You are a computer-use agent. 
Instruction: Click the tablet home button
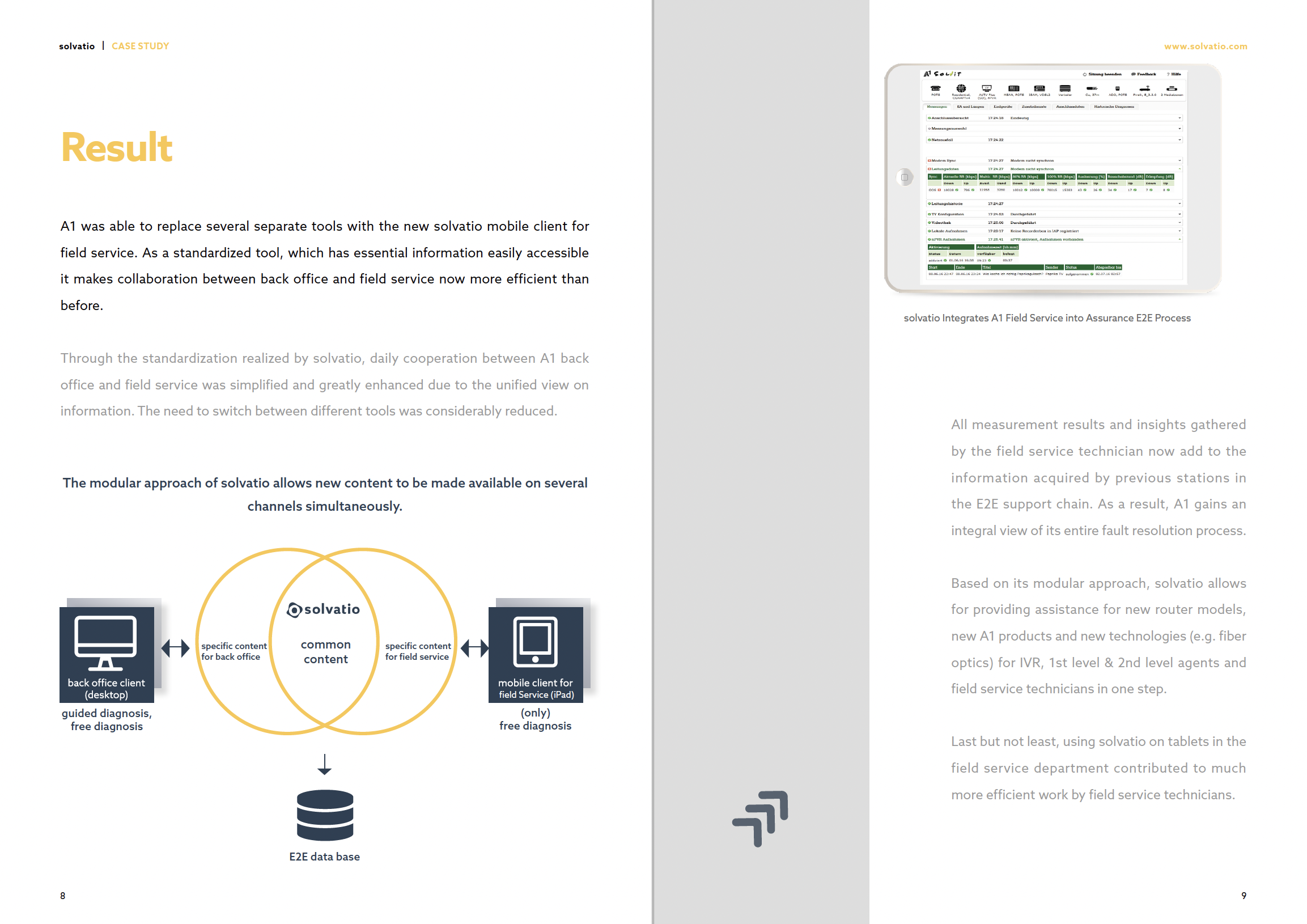(905, 177)
